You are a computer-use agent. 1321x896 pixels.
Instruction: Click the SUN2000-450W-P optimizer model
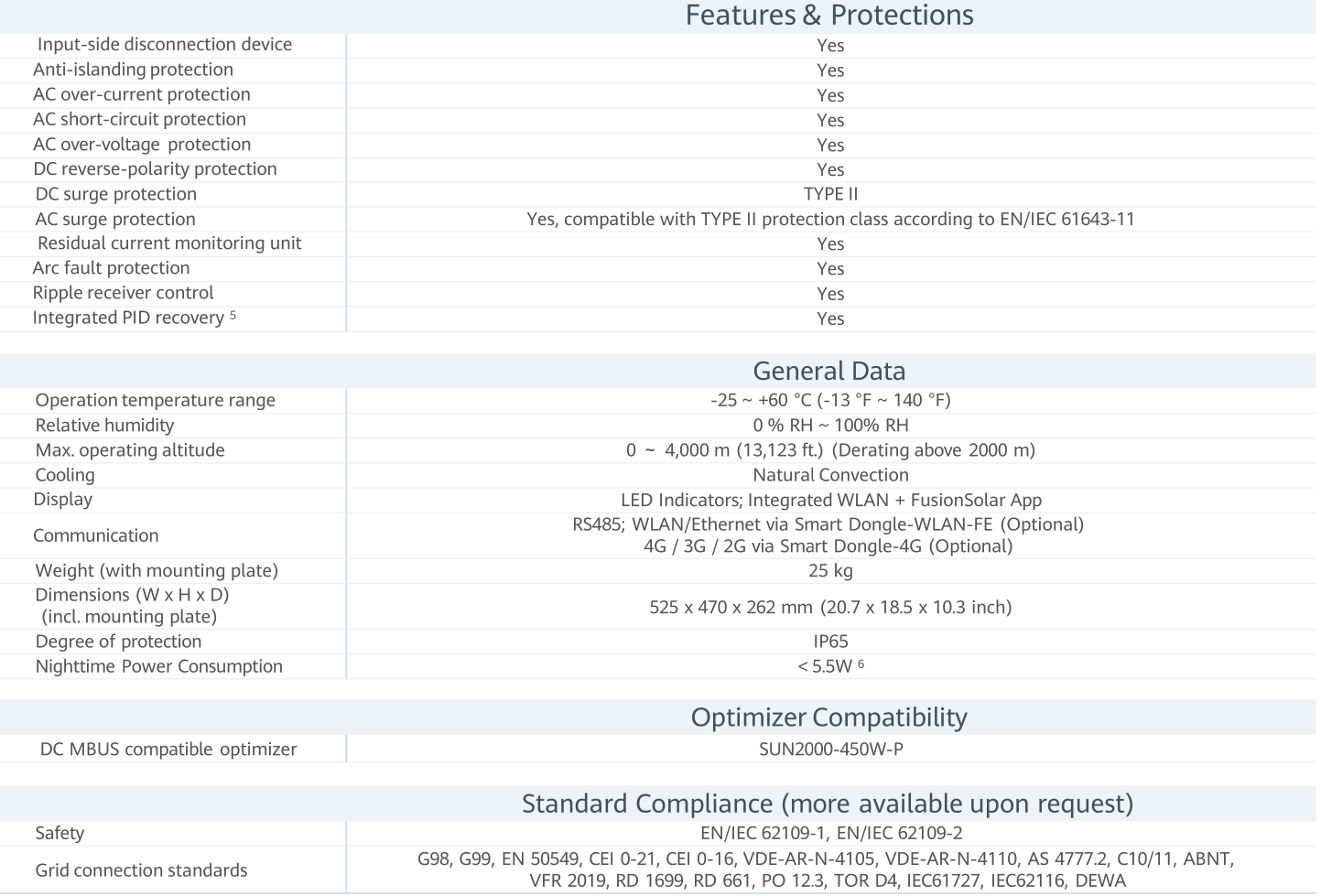[831, 749]
